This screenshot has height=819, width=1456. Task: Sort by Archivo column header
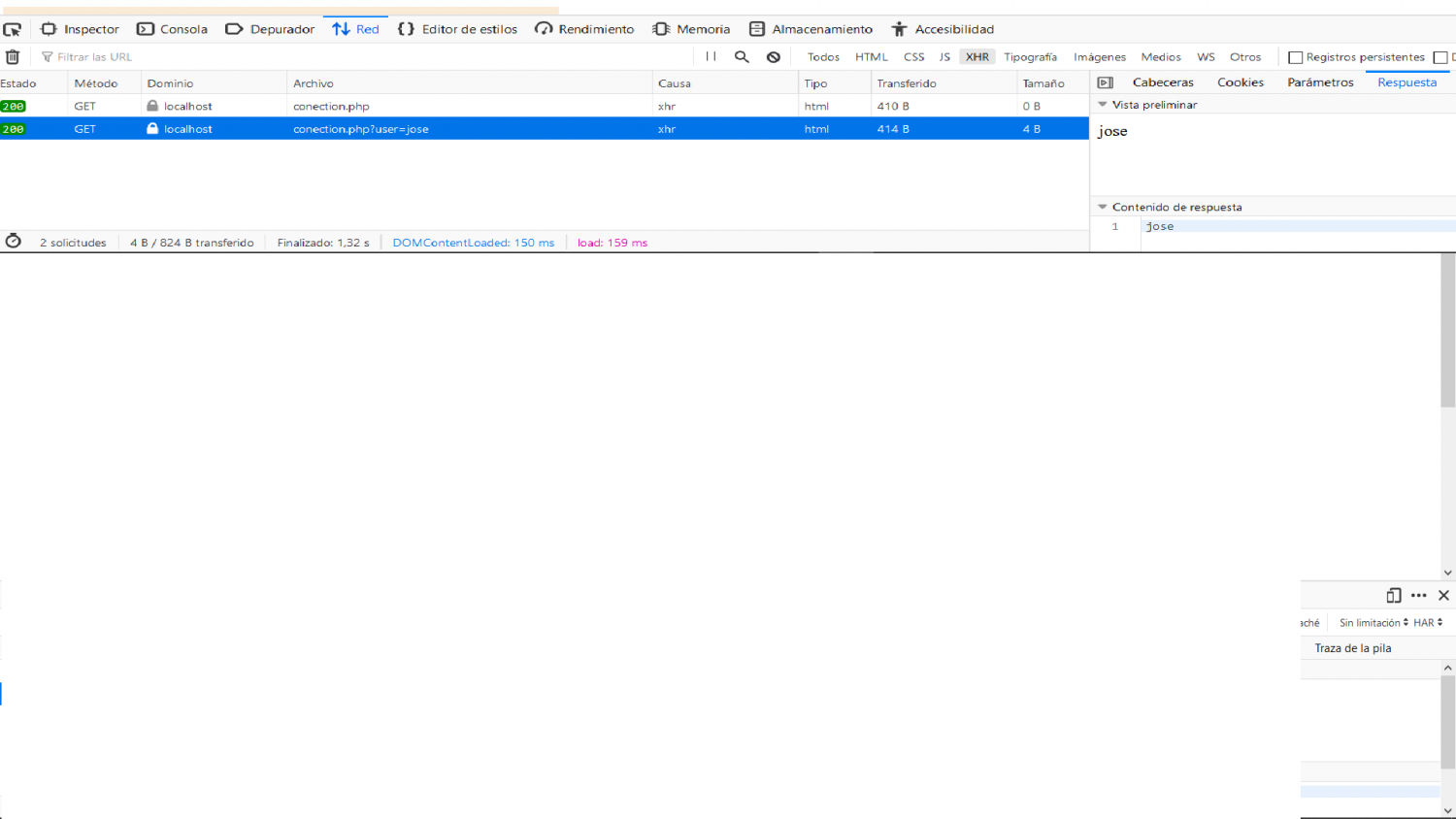coord(469,83)
